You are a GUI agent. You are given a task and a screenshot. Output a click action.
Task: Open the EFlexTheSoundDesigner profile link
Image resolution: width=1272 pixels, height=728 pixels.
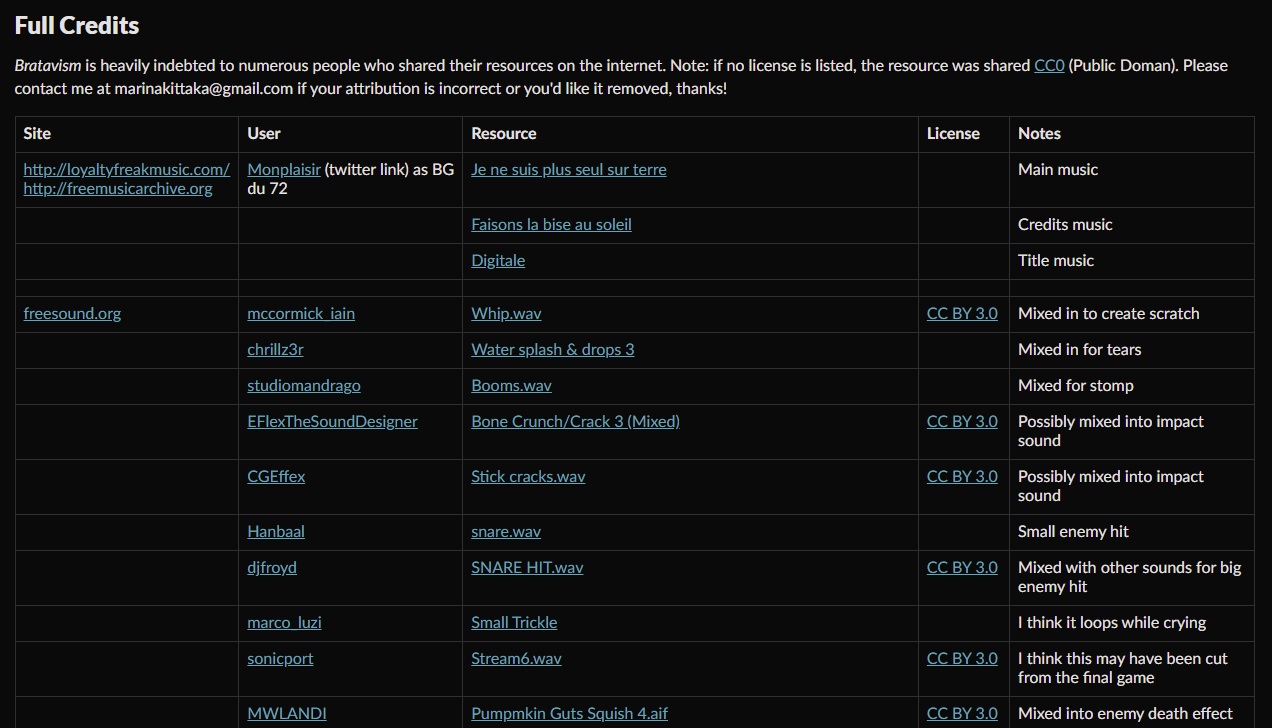click(x=332, y=422)
